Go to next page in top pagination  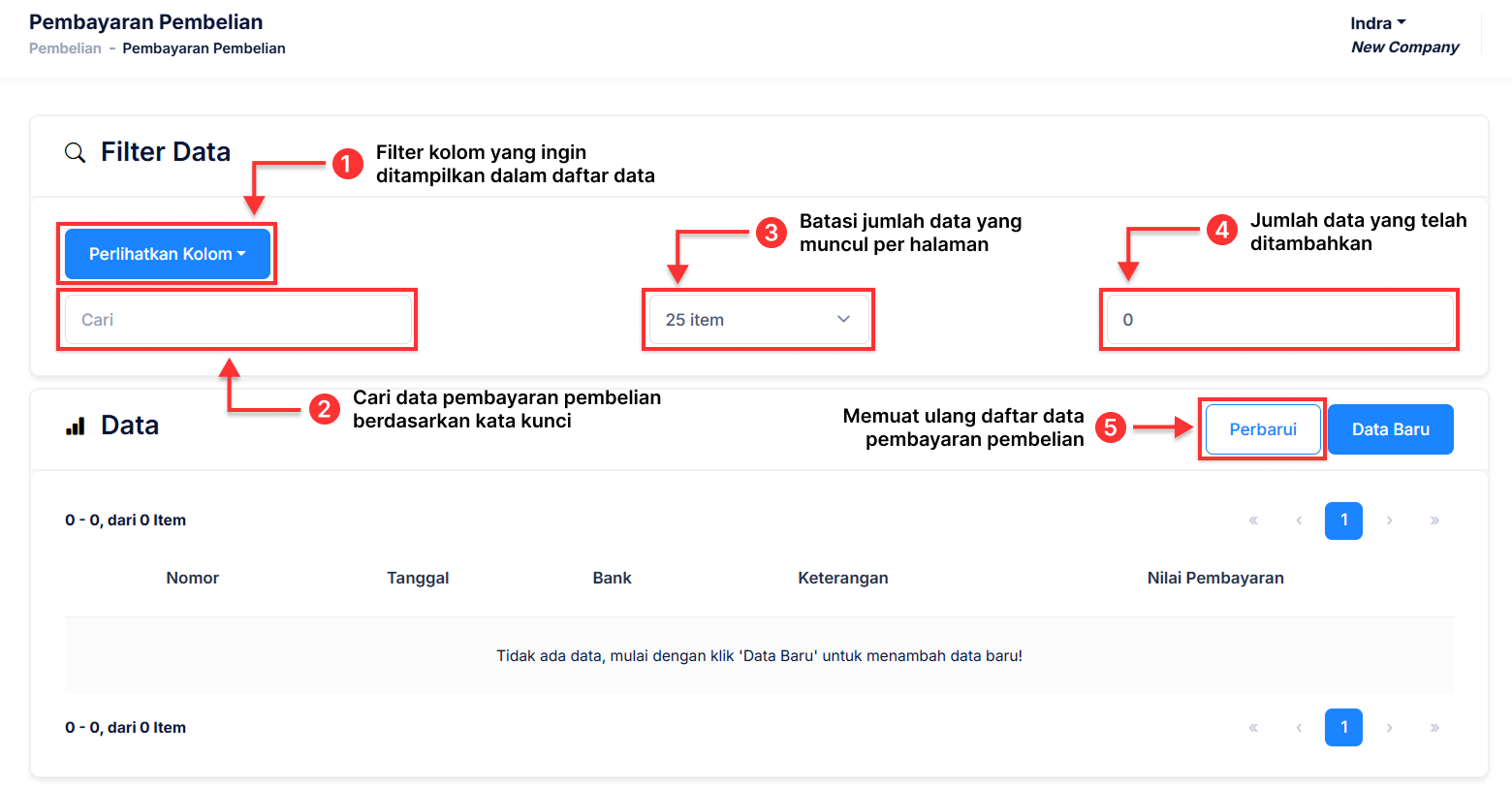pos(1389,520)
